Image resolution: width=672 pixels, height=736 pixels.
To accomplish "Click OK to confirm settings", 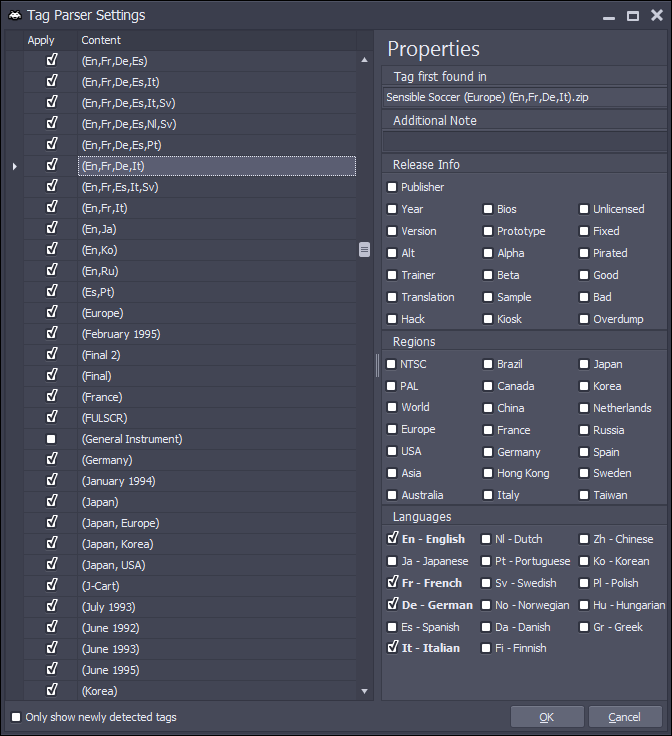I will (x=547, y=717).
